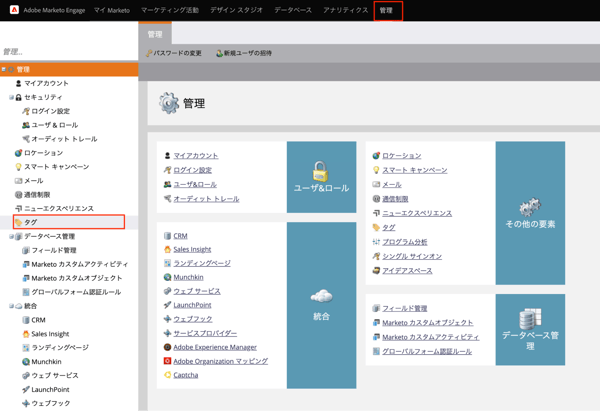The image size is (600, 411).
Task: Select マイアカウント in the tree
Action: pyautogui.click(x=46, y=83)
